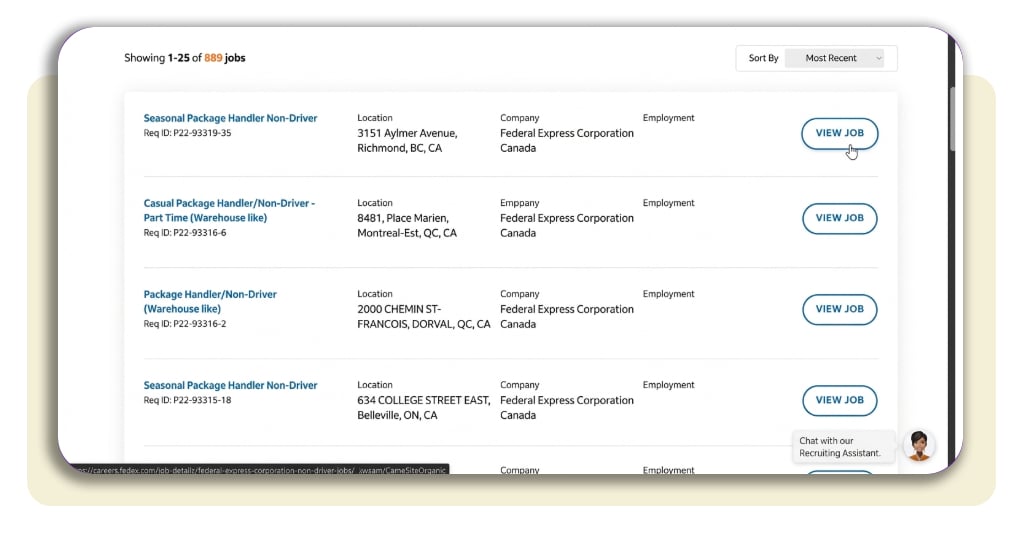Select address 2000 CHEMIN ST-FRANCOIS, DORVAL

424,317
